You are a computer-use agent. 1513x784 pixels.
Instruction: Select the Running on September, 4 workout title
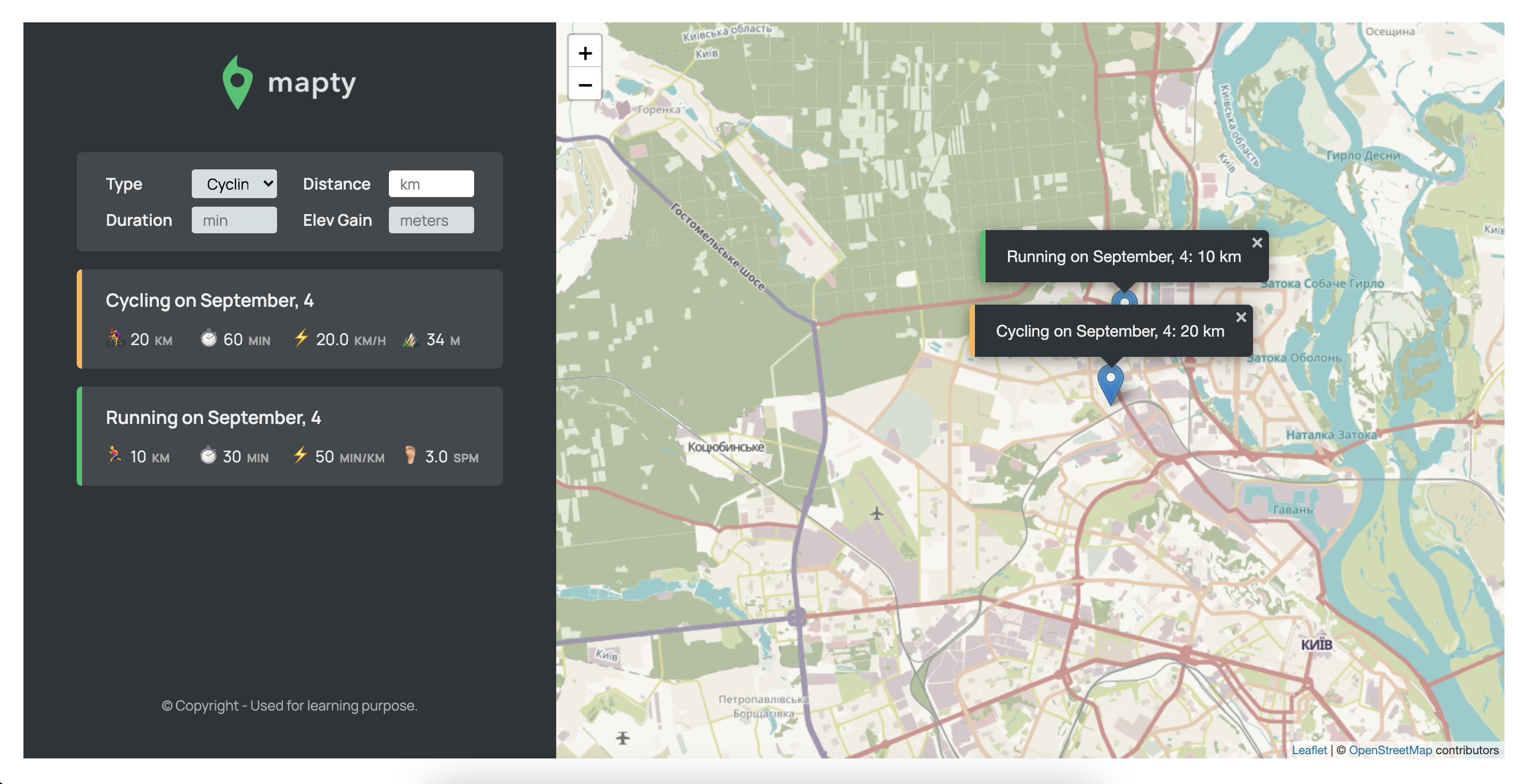coord(213,418)
